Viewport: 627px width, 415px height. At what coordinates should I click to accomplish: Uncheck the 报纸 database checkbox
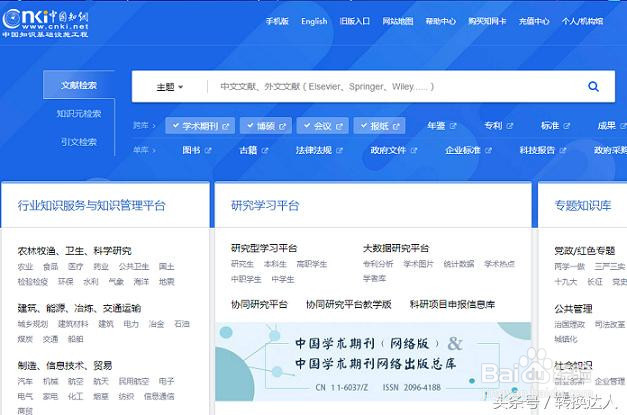click(x=364, y=126)
